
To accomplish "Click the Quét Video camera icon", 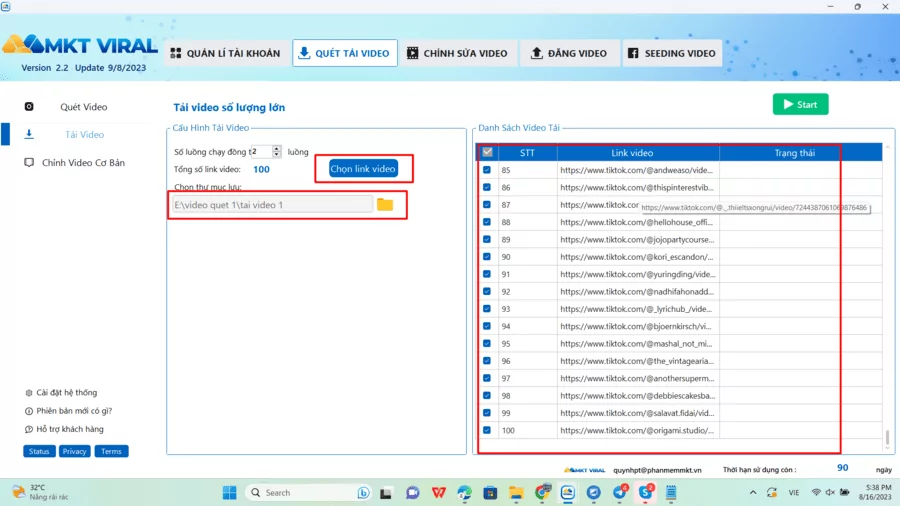I will [x=29, y=107].
